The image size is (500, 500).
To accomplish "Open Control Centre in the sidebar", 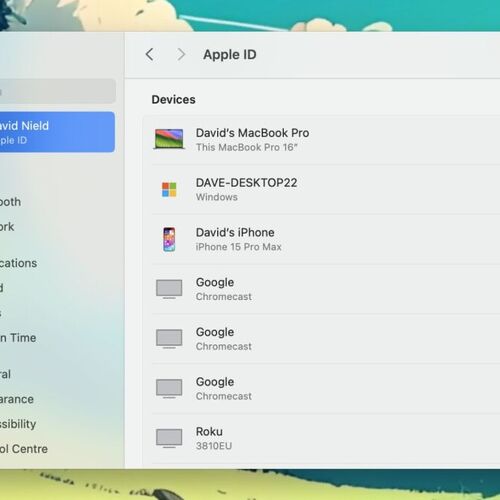I will coord(24,449).
